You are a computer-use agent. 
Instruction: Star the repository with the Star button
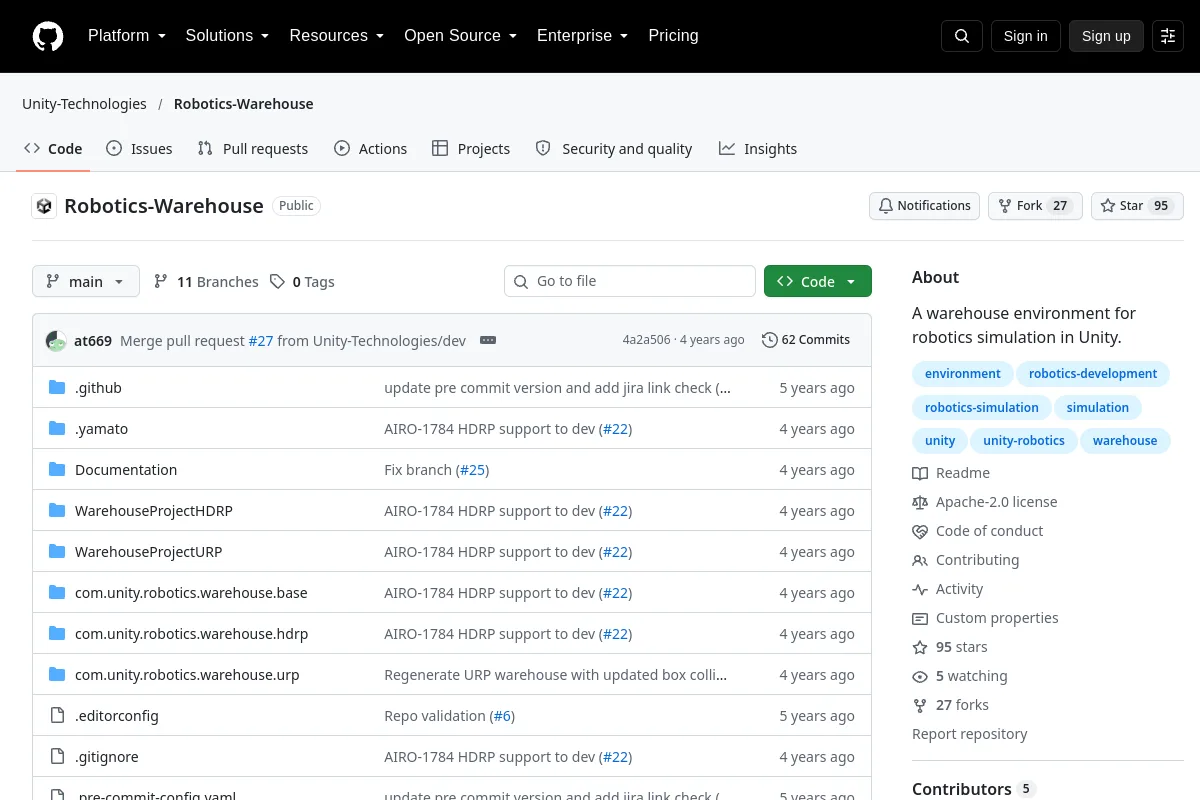tap(1137, 206)
